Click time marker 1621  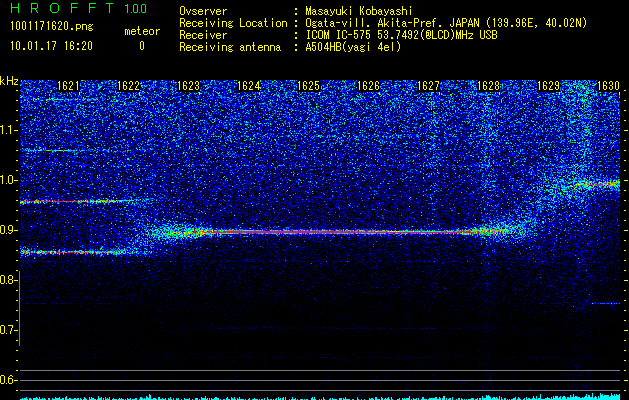[68, 86]
